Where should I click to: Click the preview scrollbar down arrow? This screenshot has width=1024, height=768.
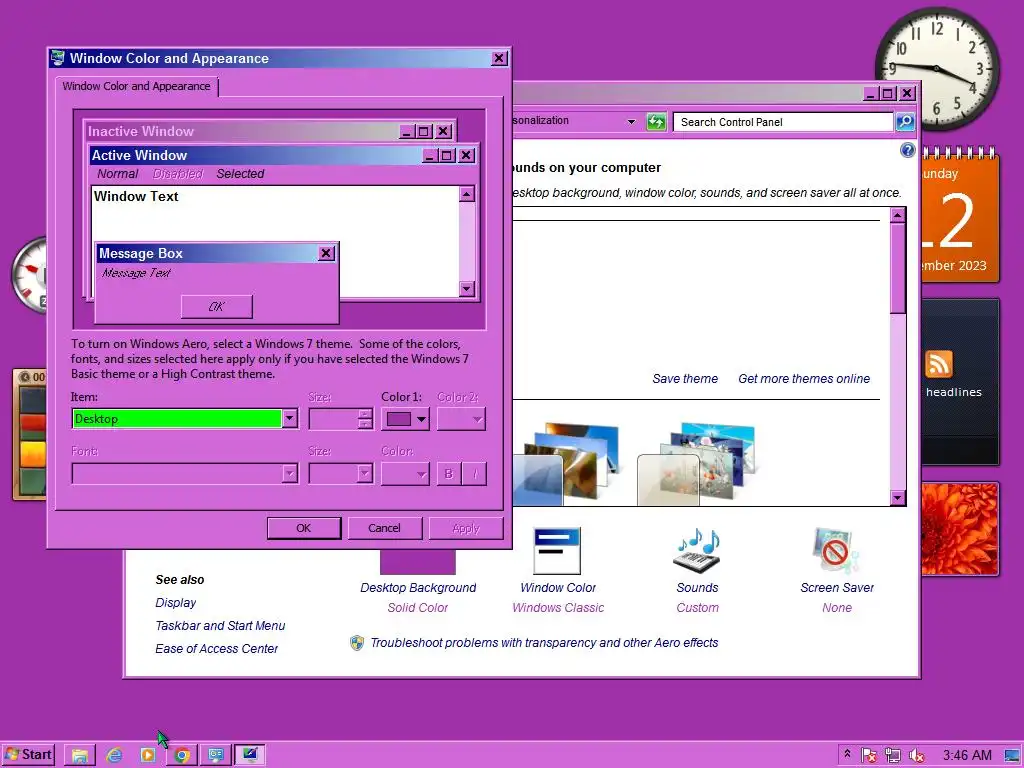(x=467, y=289)
